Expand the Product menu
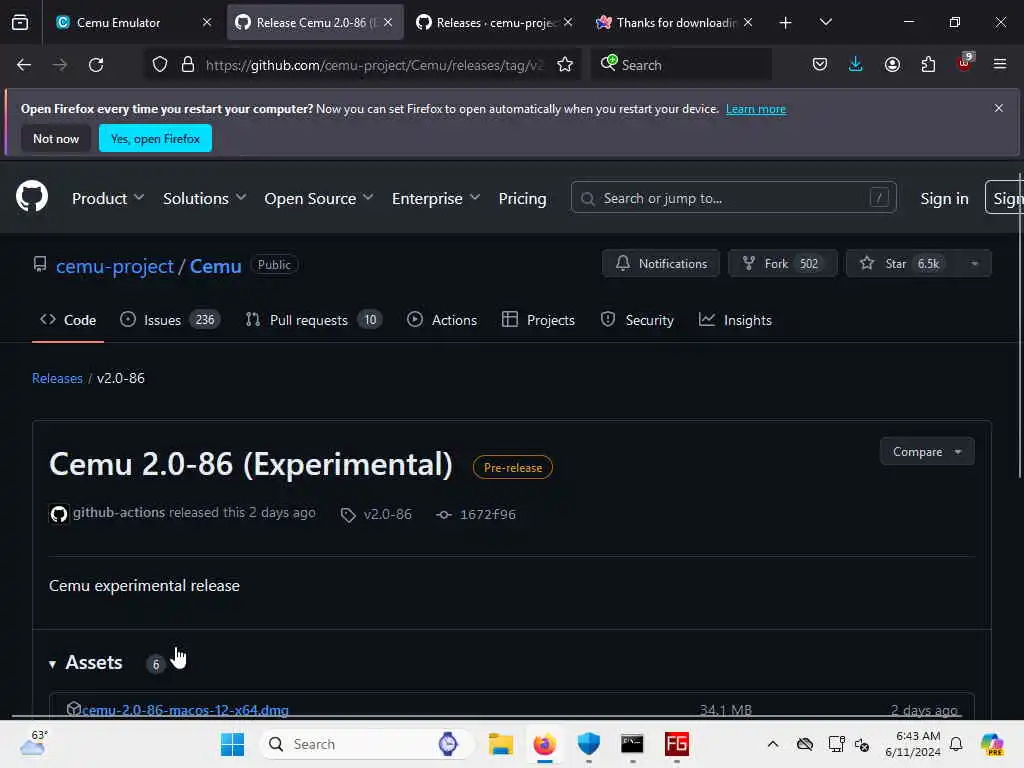1024x768 pixels. (x=108, y=198)
